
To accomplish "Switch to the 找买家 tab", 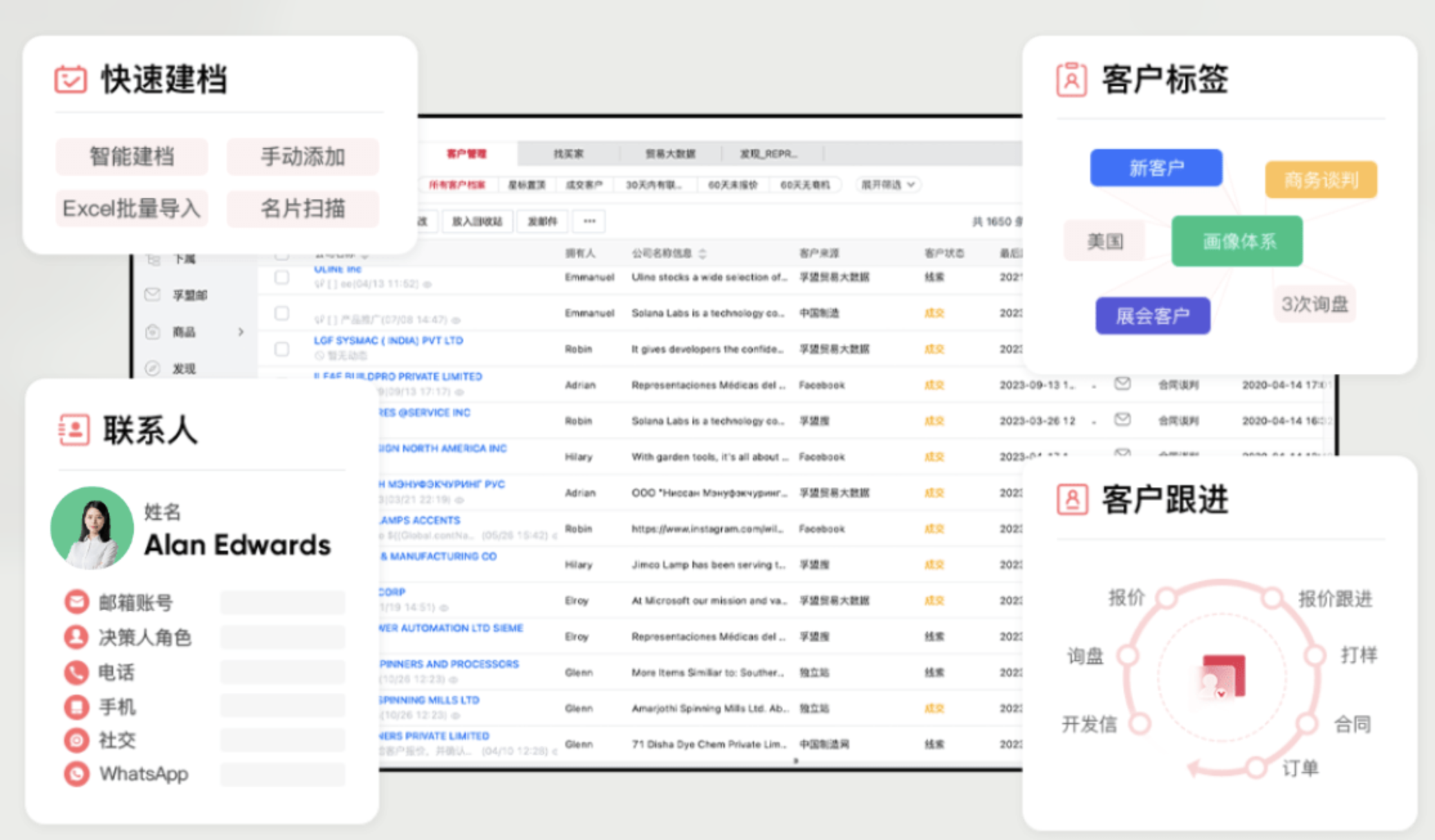I will pyautogui.click(x=571, y=153).
